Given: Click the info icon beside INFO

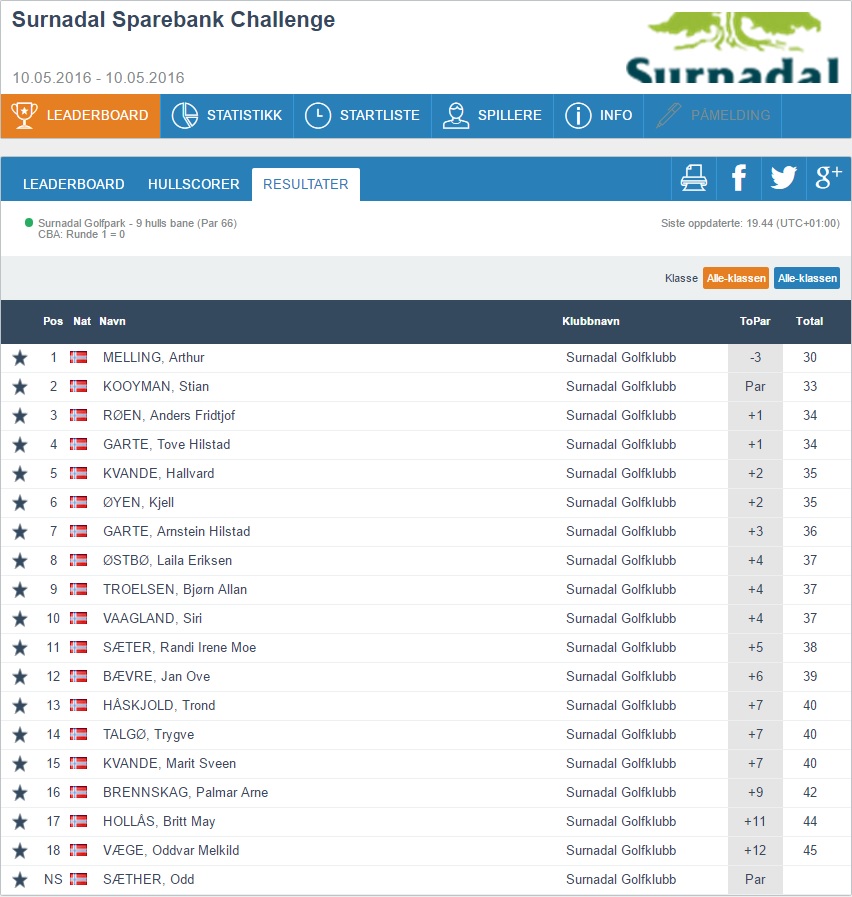Looking at the screenshot, I should 578,115.
